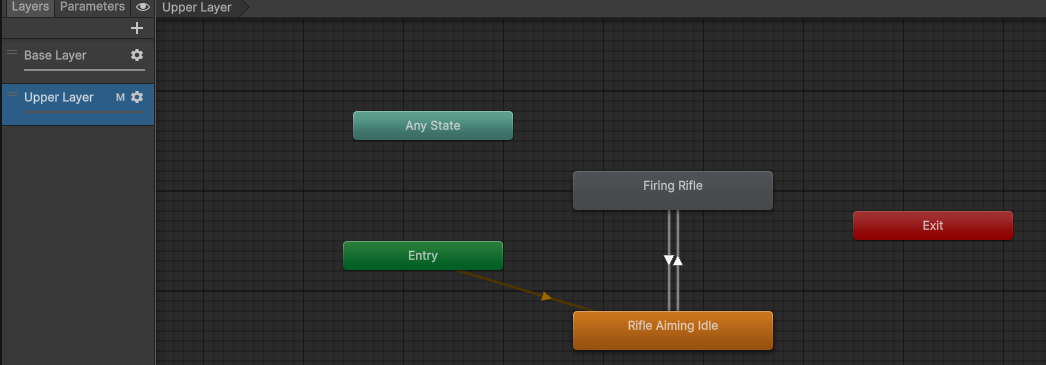The image size is (1046, 365).
Task: Select the Firing Rifle state
Action: (672, 190)
